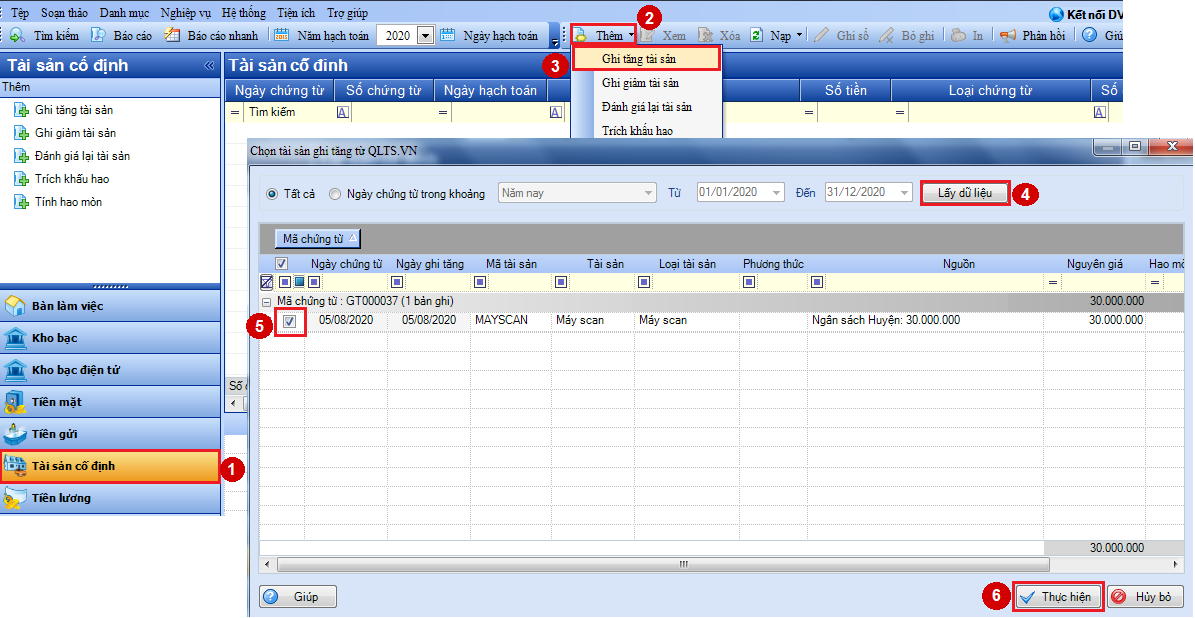
Task: Go to Bàn làm việc module
Action: (x=111, y=306)
